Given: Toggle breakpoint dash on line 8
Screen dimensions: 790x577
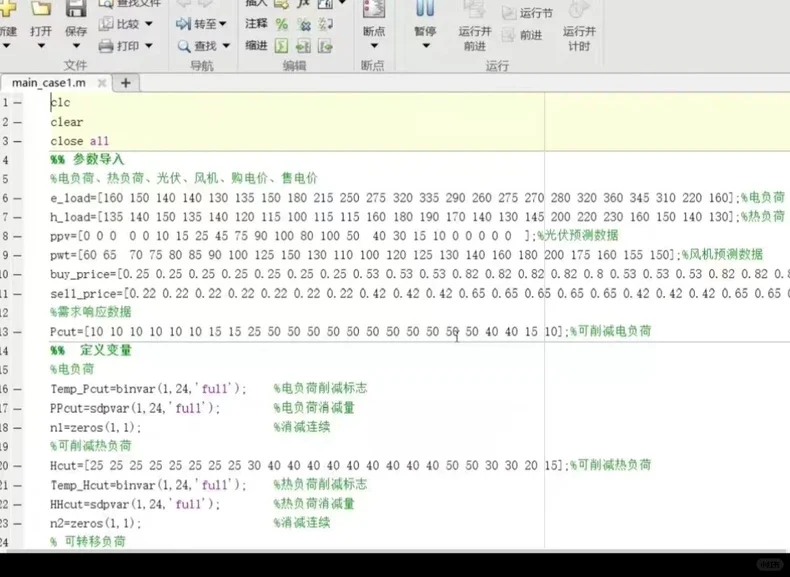Looking at the screenshot, I should pyautogui.click(x=18, y=236).
